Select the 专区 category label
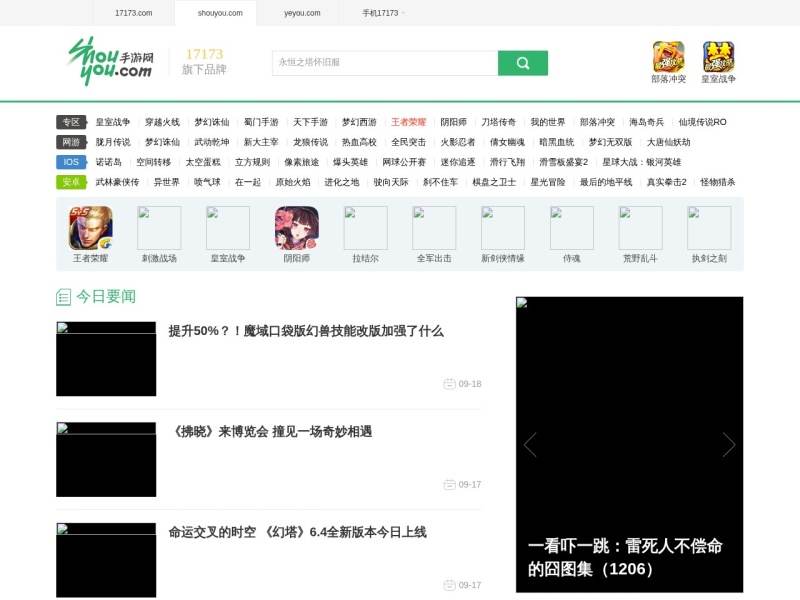The width and height of the screenshot is (800, 600). (71, 122)
